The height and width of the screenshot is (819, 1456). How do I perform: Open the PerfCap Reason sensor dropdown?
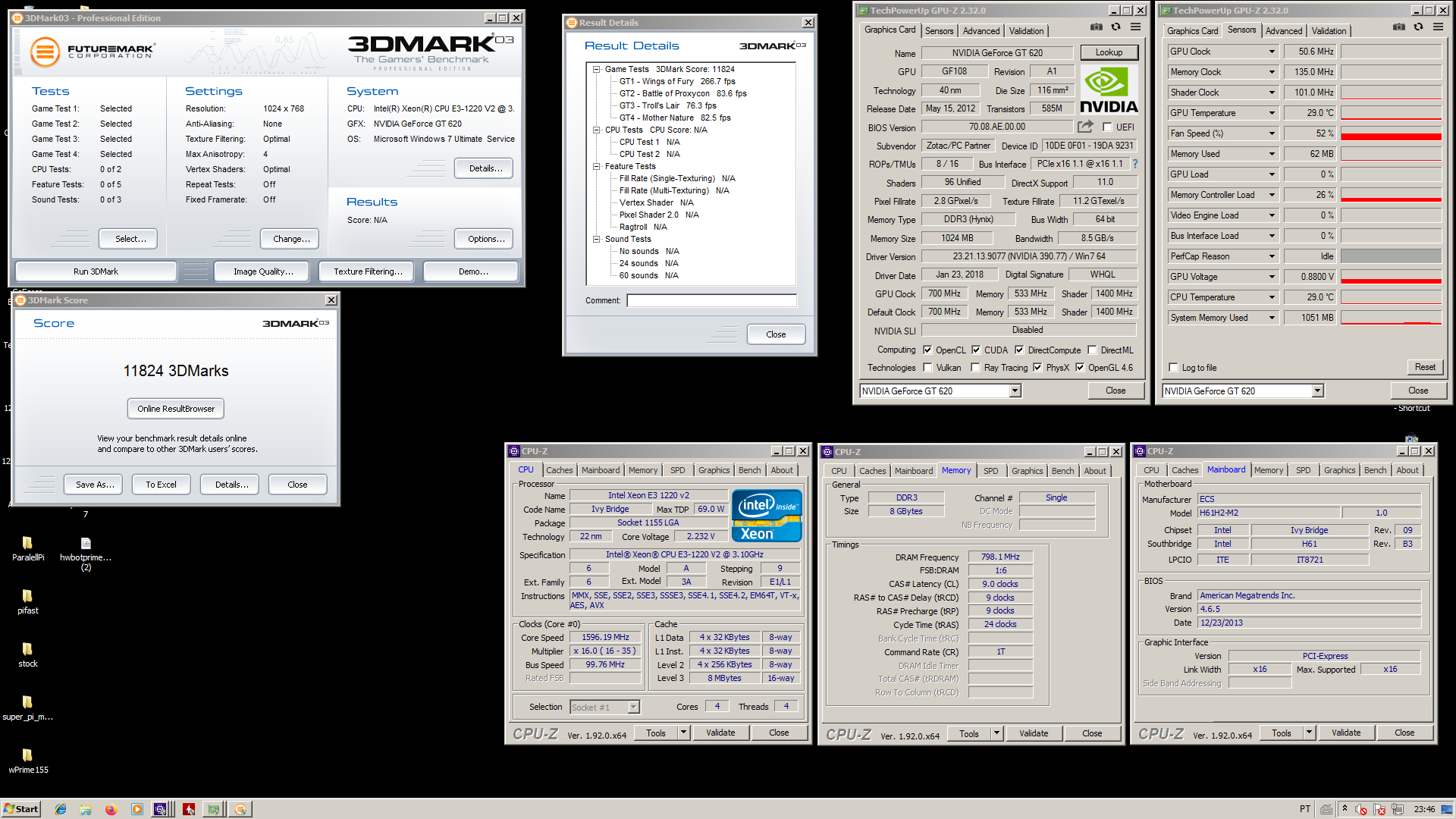coord(1272,256)
